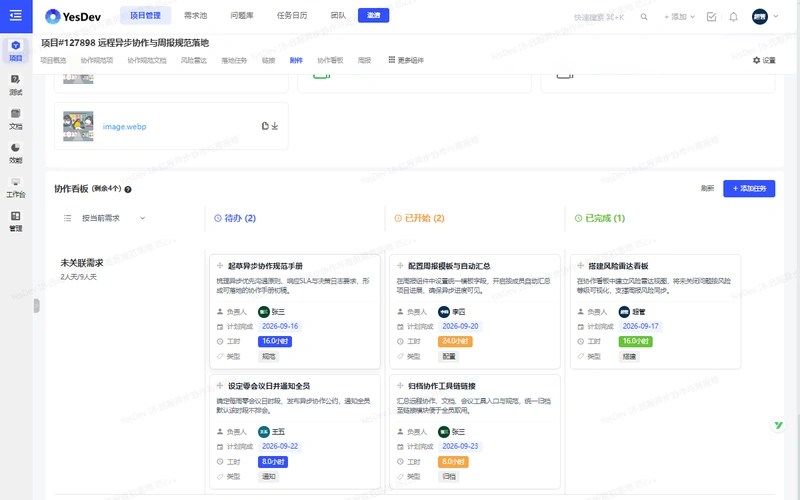800x500 pixels.
Task: Expand the +添加 dropdown in the header
Action: click(x=680, y=17)
